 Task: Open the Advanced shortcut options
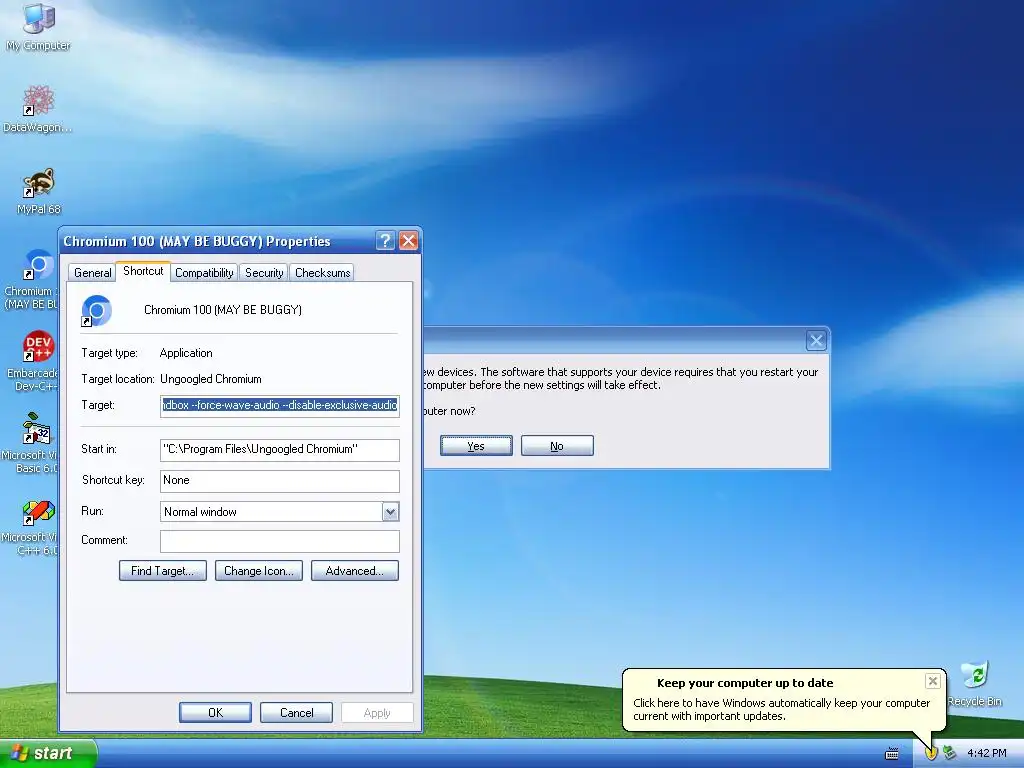(x=355, y=571)
